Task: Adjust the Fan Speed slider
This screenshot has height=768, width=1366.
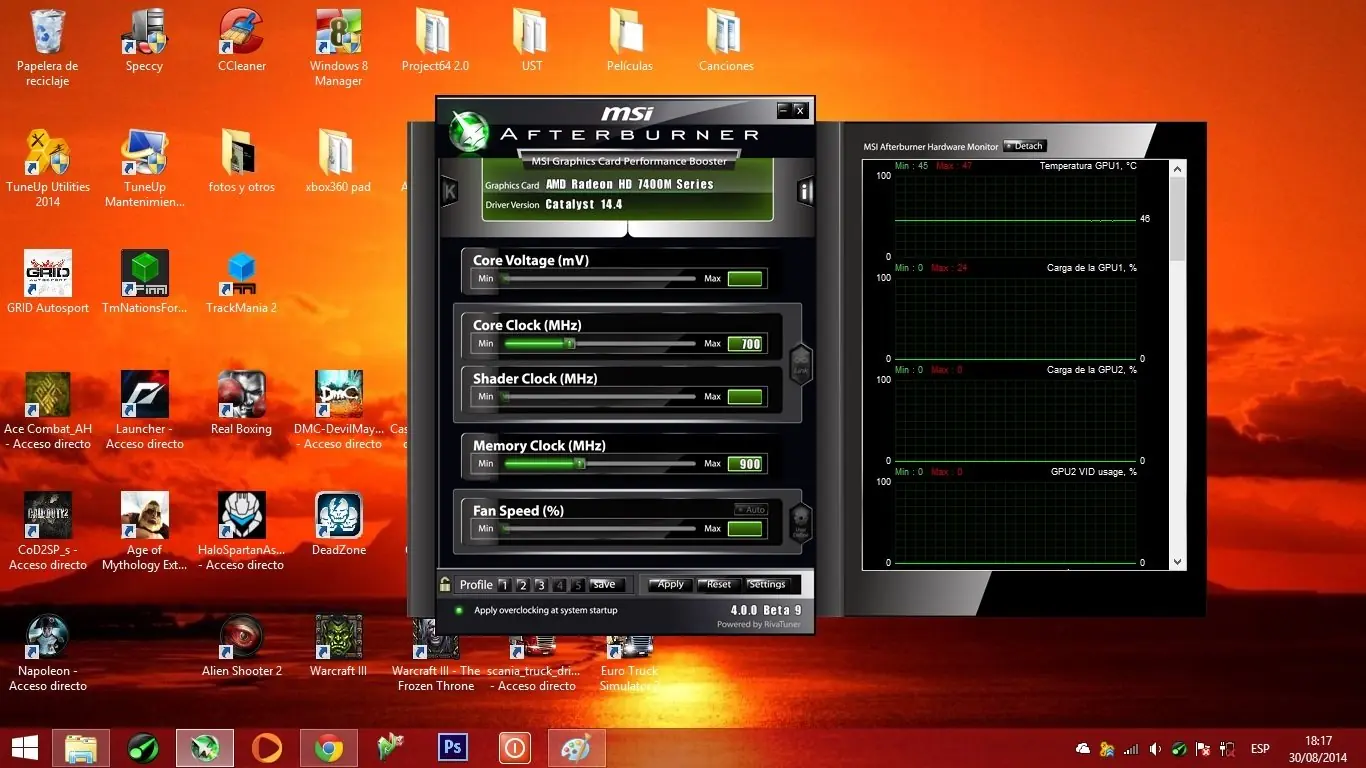Action: point(598,529)
